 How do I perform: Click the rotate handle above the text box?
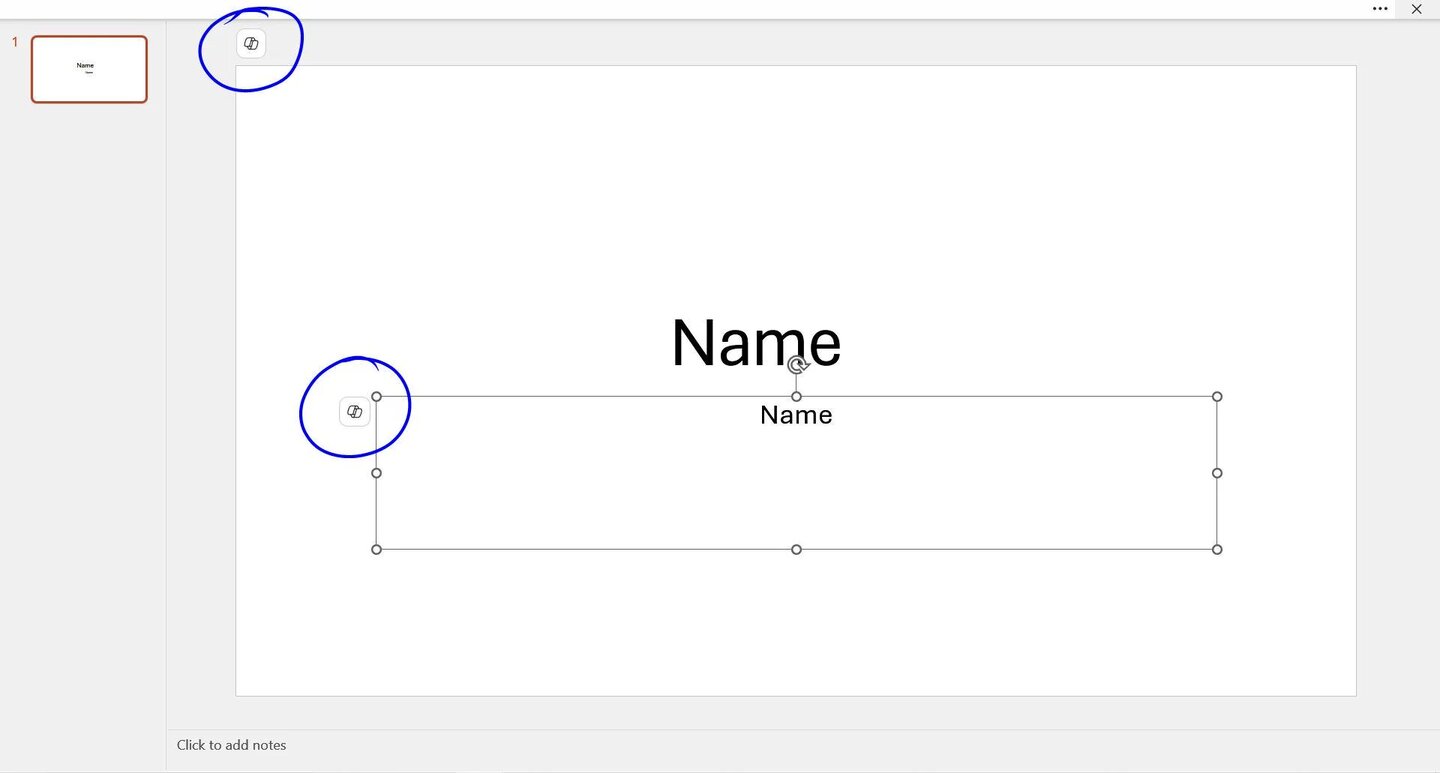[x=796, y=365]
